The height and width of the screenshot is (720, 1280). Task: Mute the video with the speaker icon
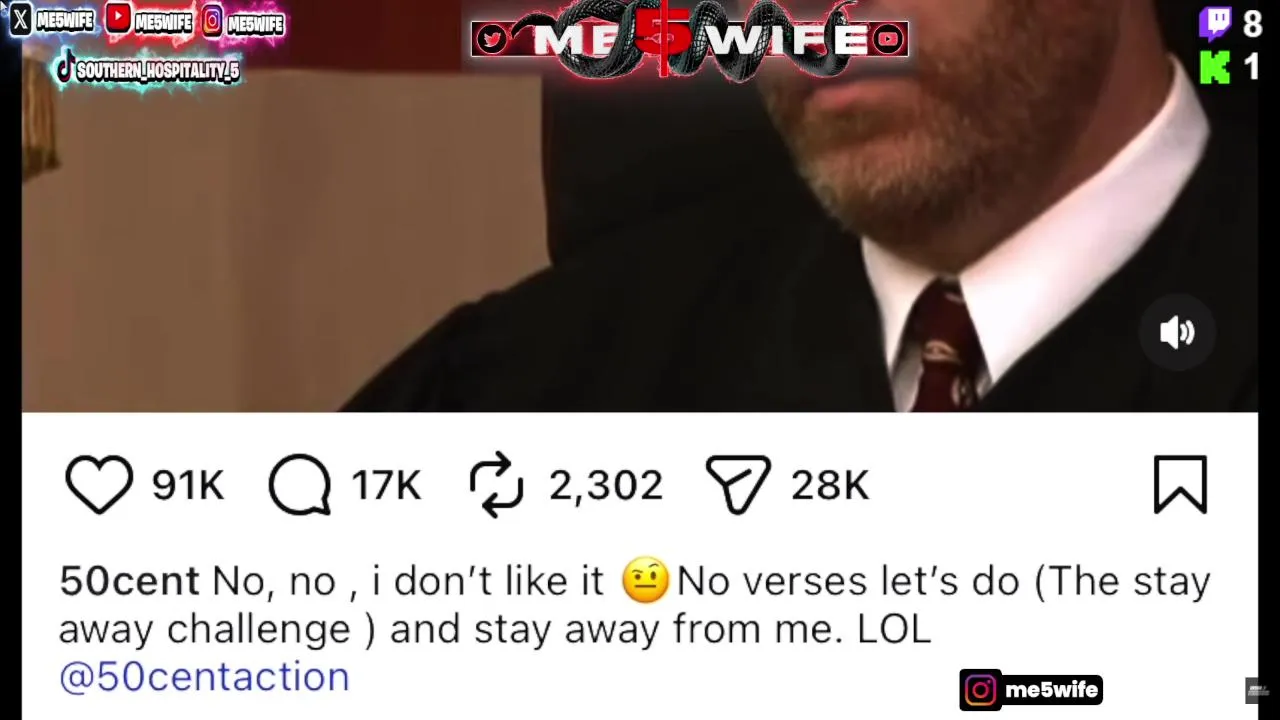coord(1177,332)
